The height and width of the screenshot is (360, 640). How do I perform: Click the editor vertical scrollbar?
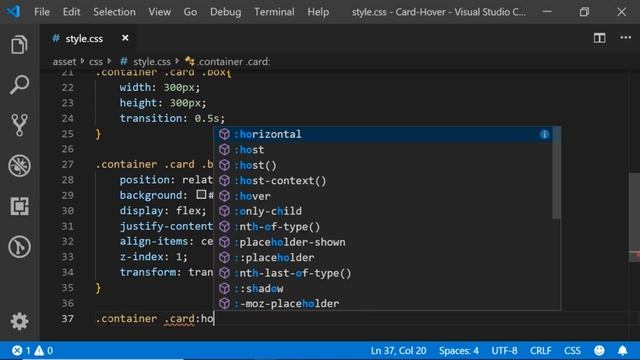(x=634, y=216)
